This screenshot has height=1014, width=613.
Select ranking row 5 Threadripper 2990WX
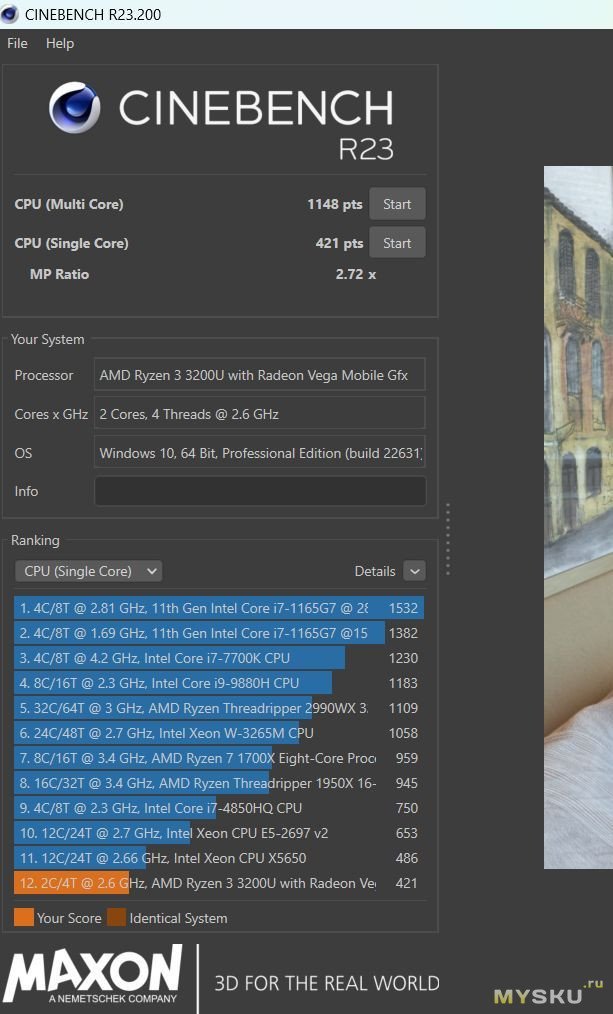219,708
